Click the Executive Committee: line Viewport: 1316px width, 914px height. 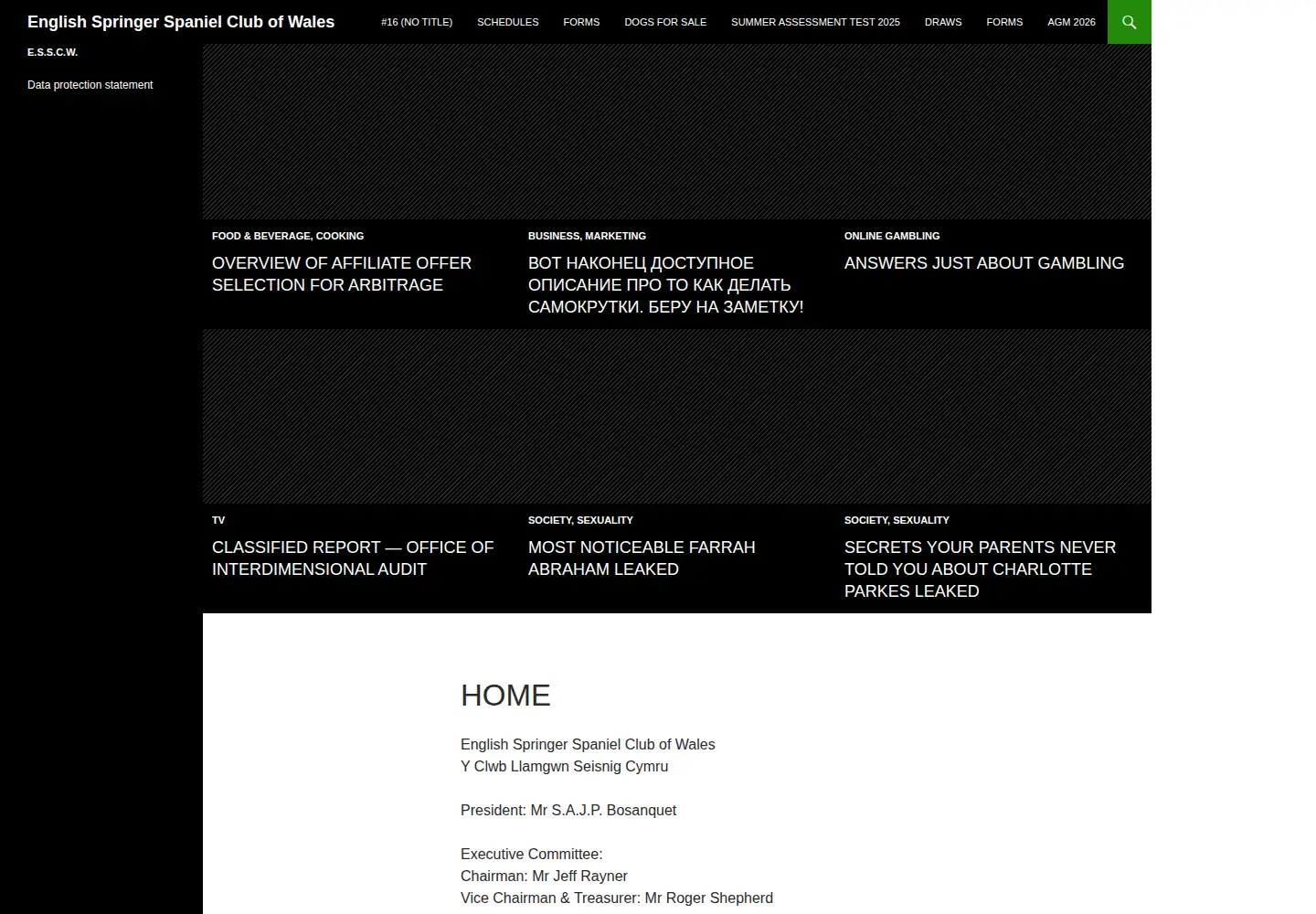[531, 855]
